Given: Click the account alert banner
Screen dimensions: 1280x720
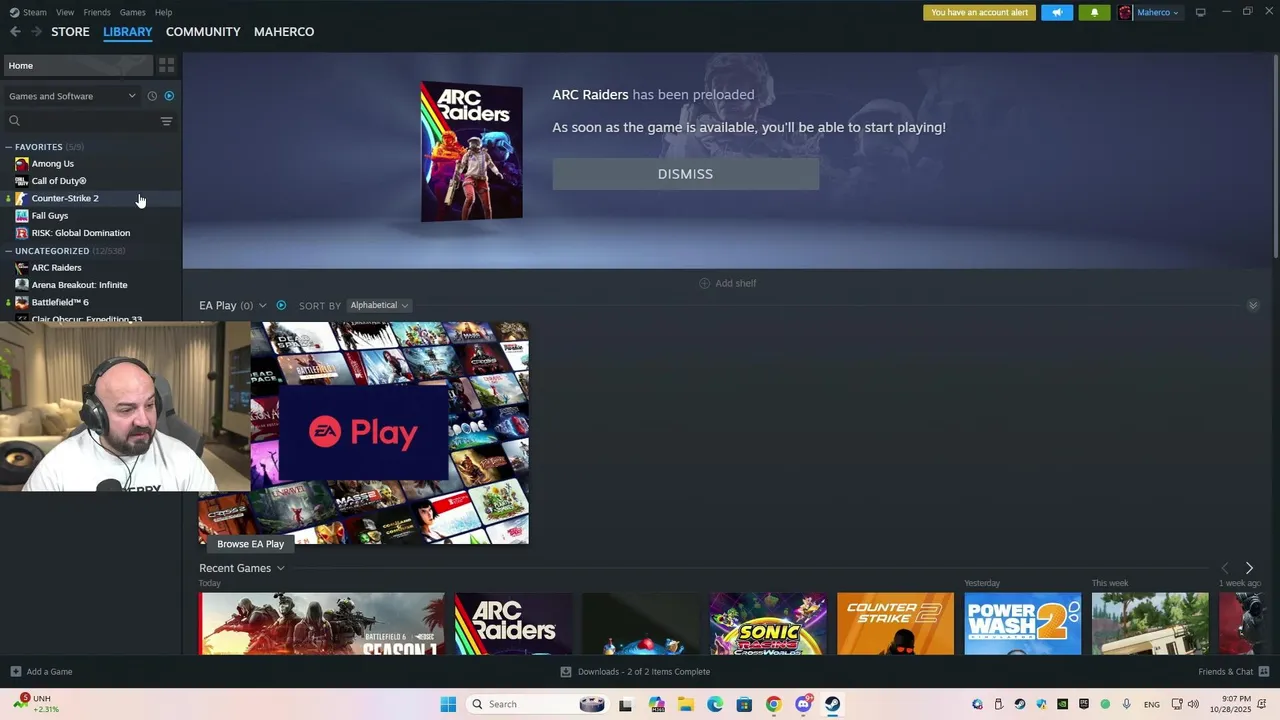Looking at the screenshot, I should (x=979, y=12).
